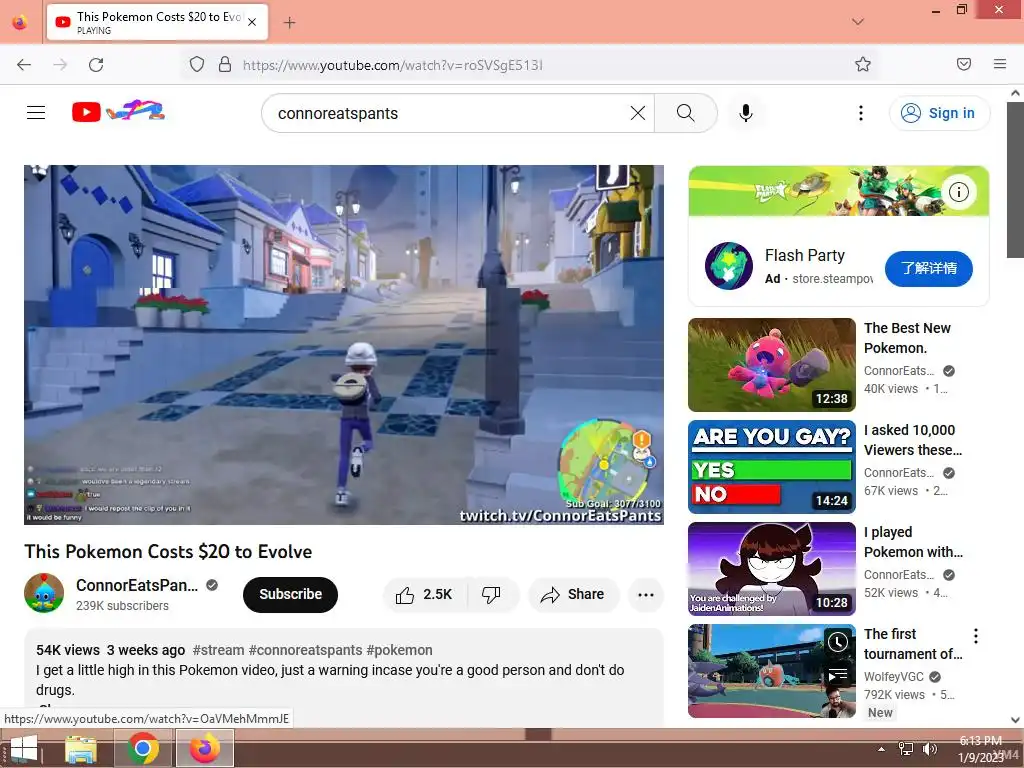
Task: Open Flash Party ad info icon
Action: coord(959,191)
